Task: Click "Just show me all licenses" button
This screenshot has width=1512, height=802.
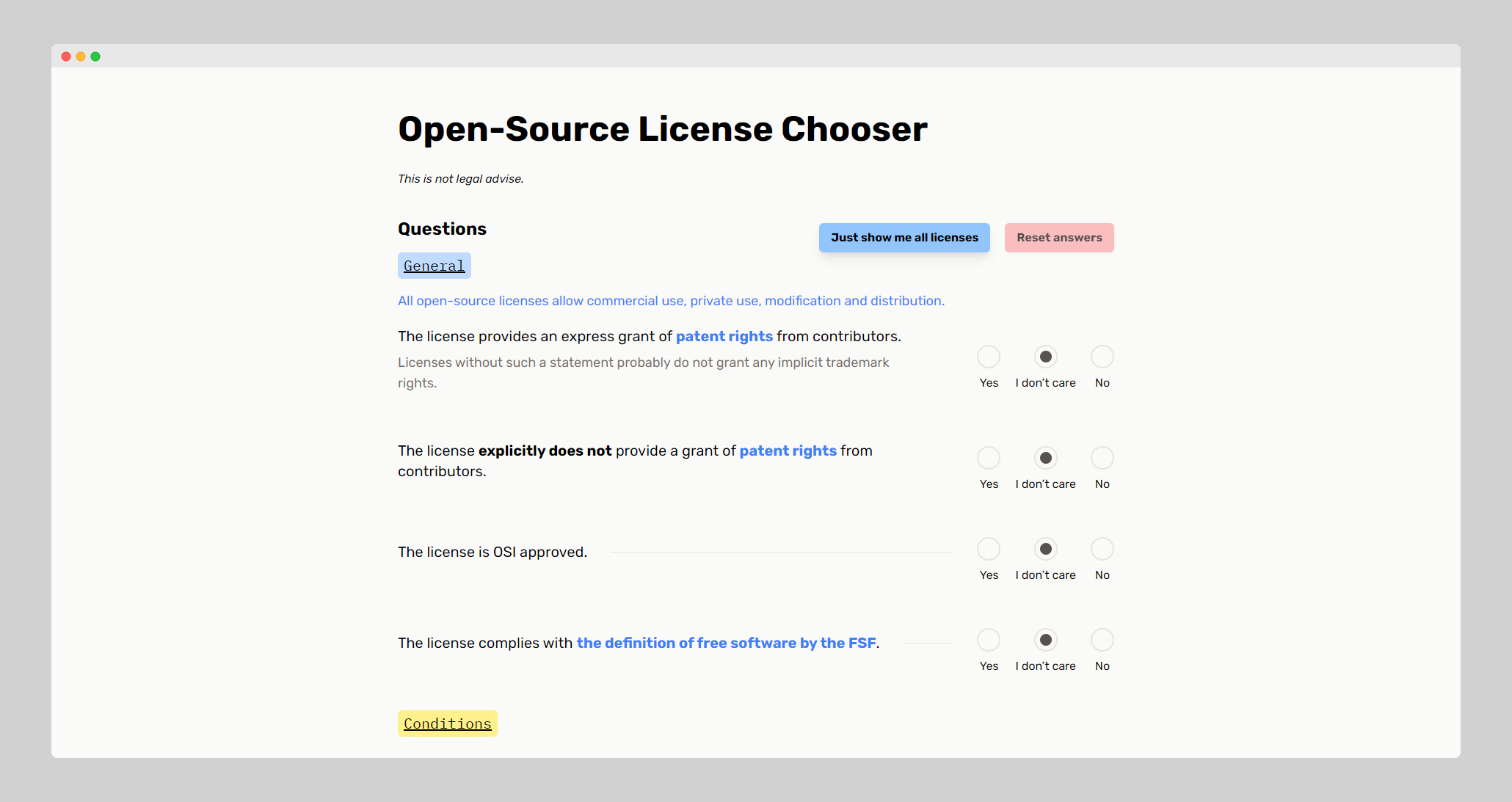Action: [x=904, y=238]
